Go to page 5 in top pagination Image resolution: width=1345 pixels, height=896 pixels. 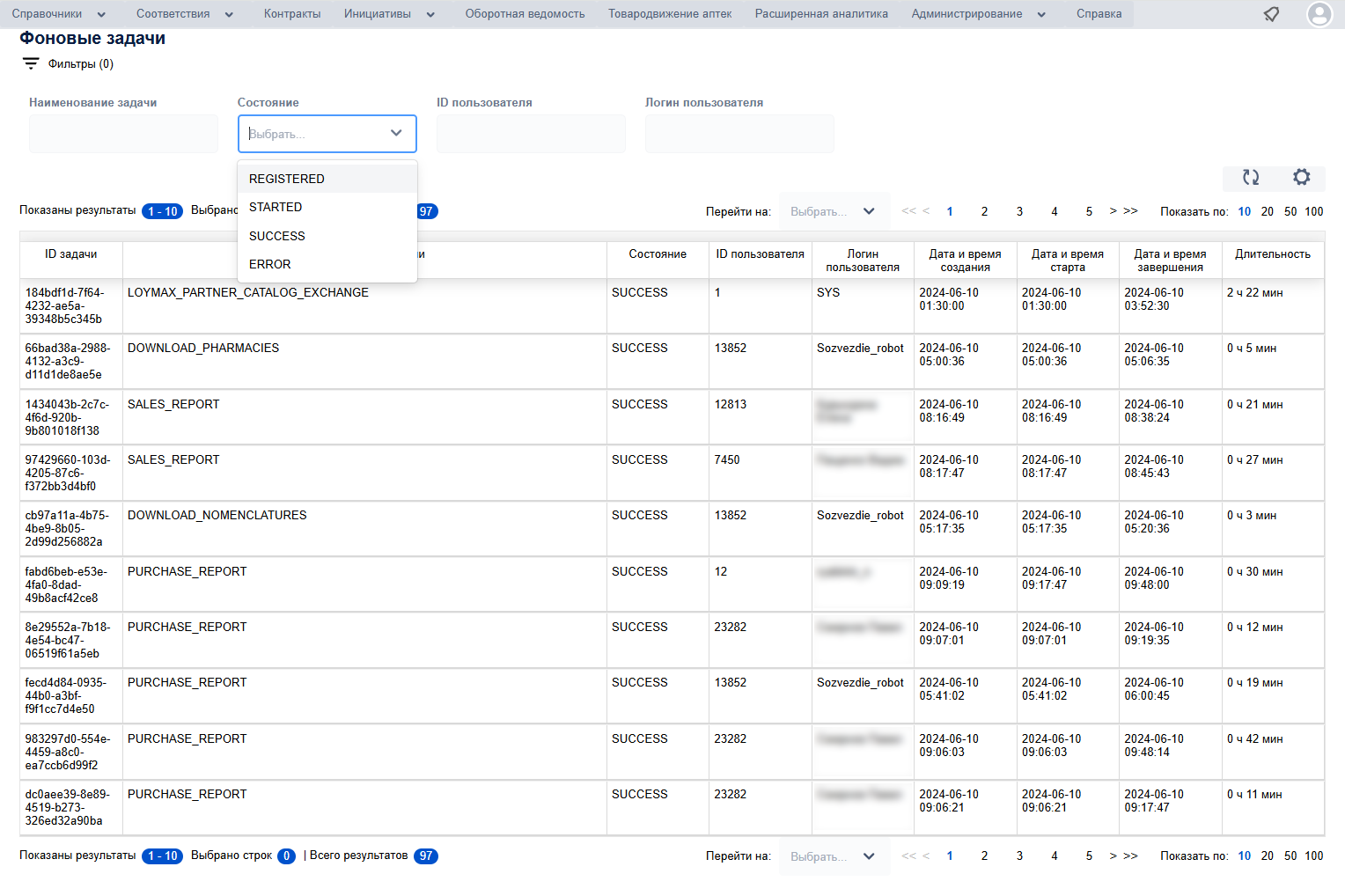click(x=1089, y=211)
